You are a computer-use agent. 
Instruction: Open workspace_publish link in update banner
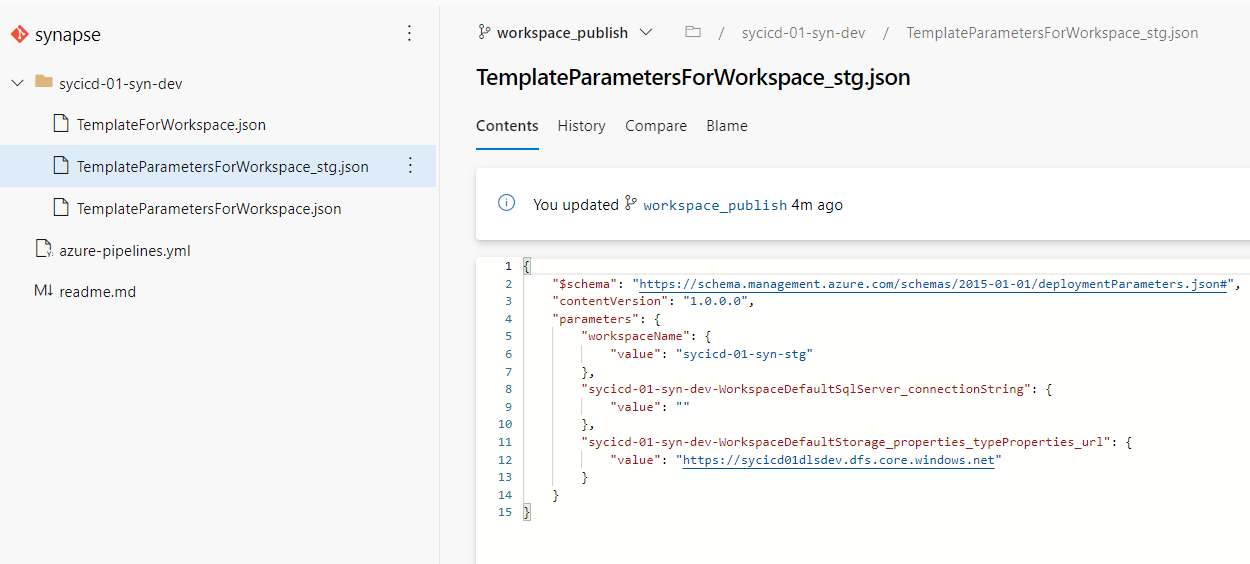[x=715, y=205]
